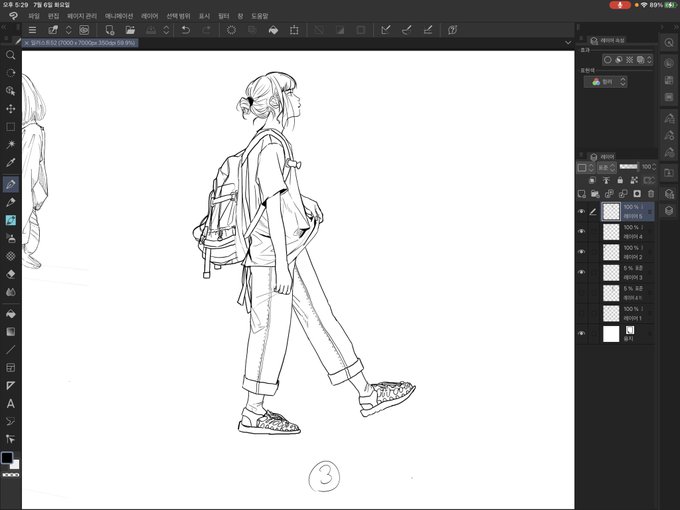Screen dimensions: 680x510
Task: Open the File menu
Action: point(33,16)
